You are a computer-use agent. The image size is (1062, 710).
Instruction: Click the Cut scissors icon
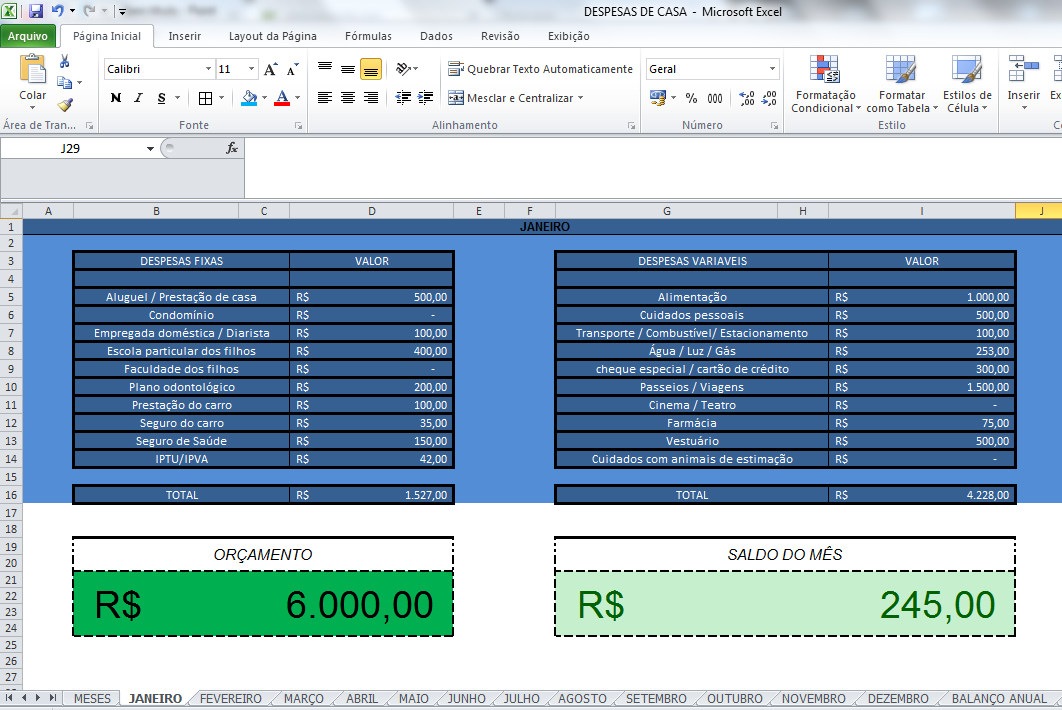click(x=65, y=62)
